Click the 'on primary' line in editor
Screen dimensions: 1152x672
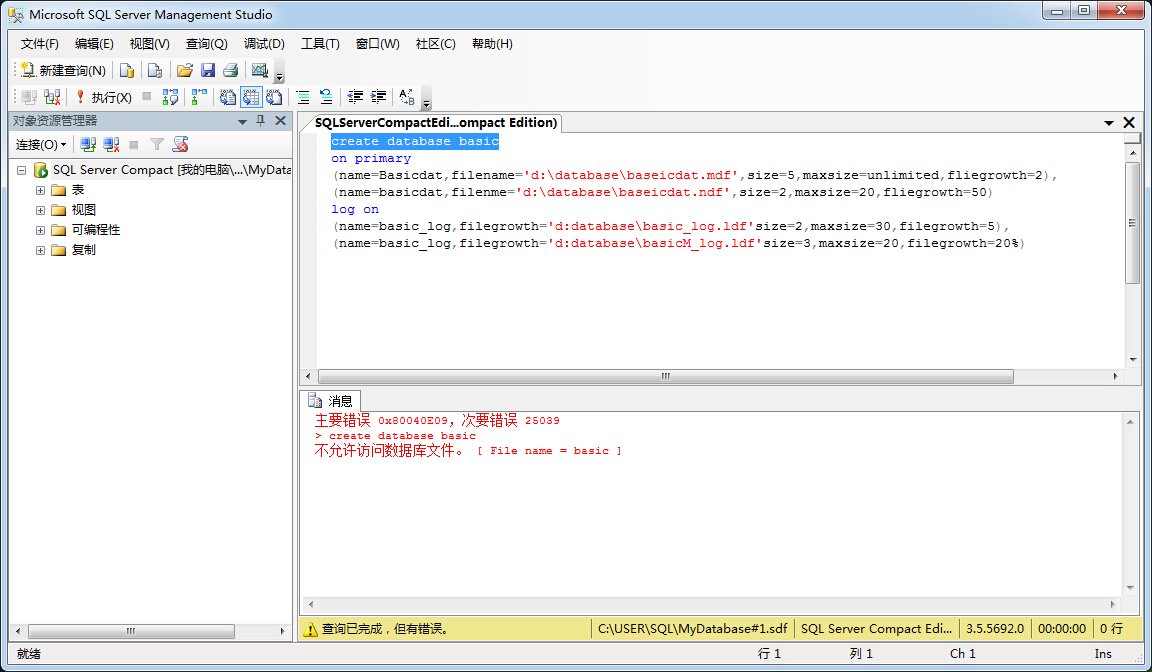(x=371, y=158)
